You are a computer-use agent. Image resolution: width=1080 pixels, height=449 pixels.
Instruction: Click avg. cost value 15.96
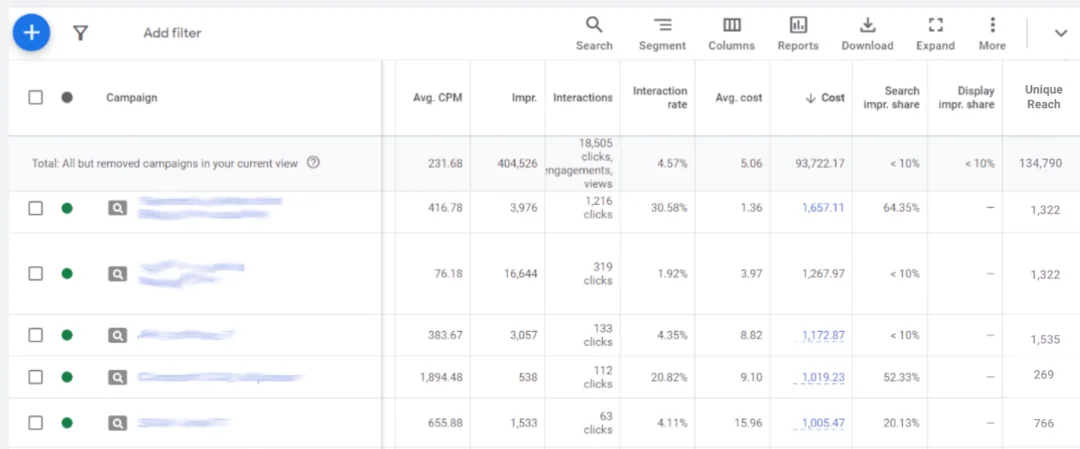(x=748, y=423)
